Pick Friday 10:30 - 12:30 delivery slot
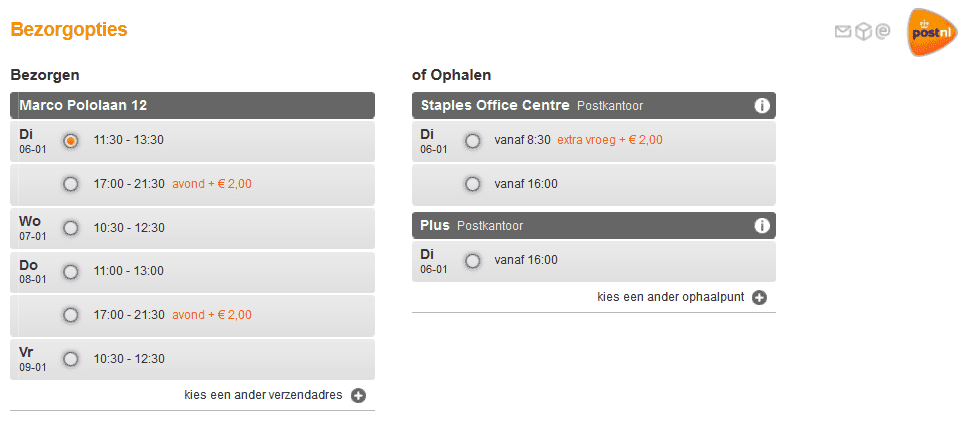This screenshot has width=980, height=436. [x=71, y=359]
